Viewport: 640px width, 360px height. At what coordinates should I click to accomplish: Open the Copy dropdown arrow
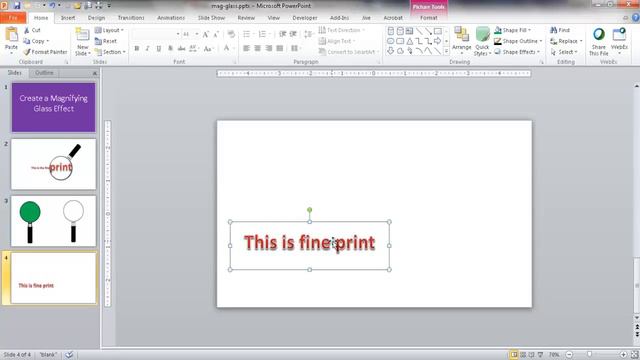pyautogui.click(x=48, y=41)
